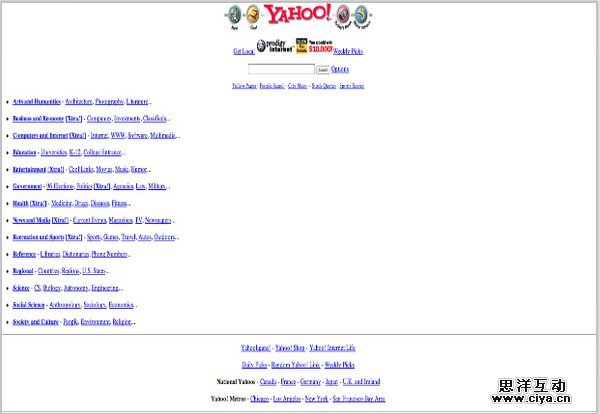Open the Multimedia subcategory link
The width and height of the screenshot is (600, 414).
point(163,135)
